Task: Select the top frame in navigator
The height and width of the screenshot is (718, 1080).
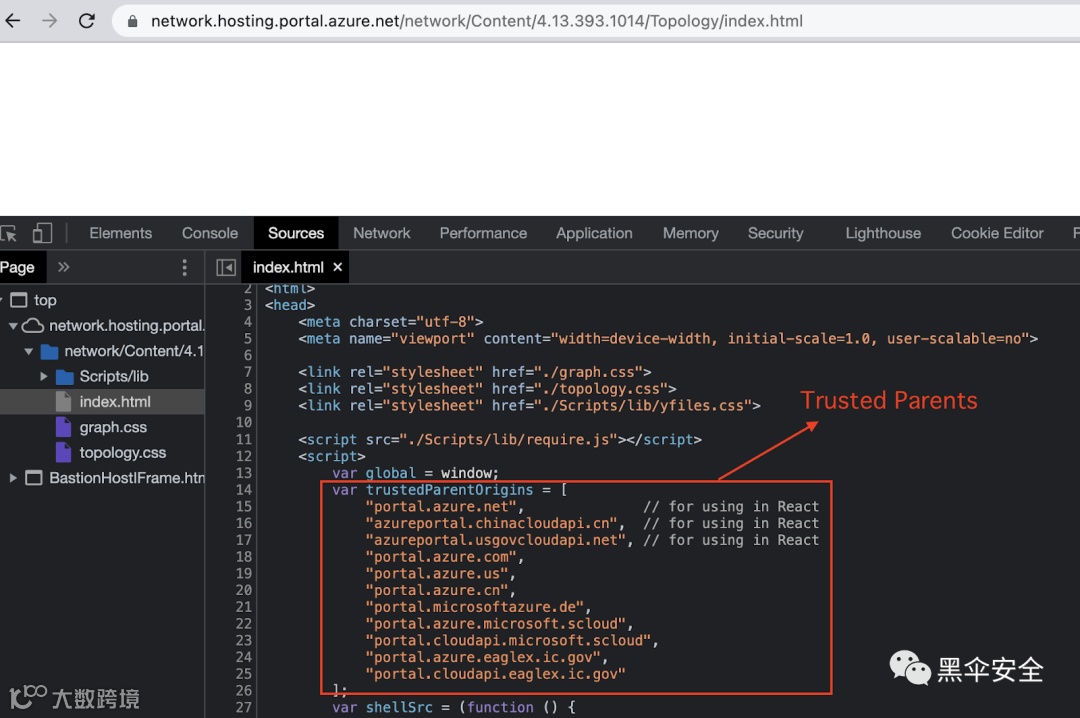Action: 45,300
